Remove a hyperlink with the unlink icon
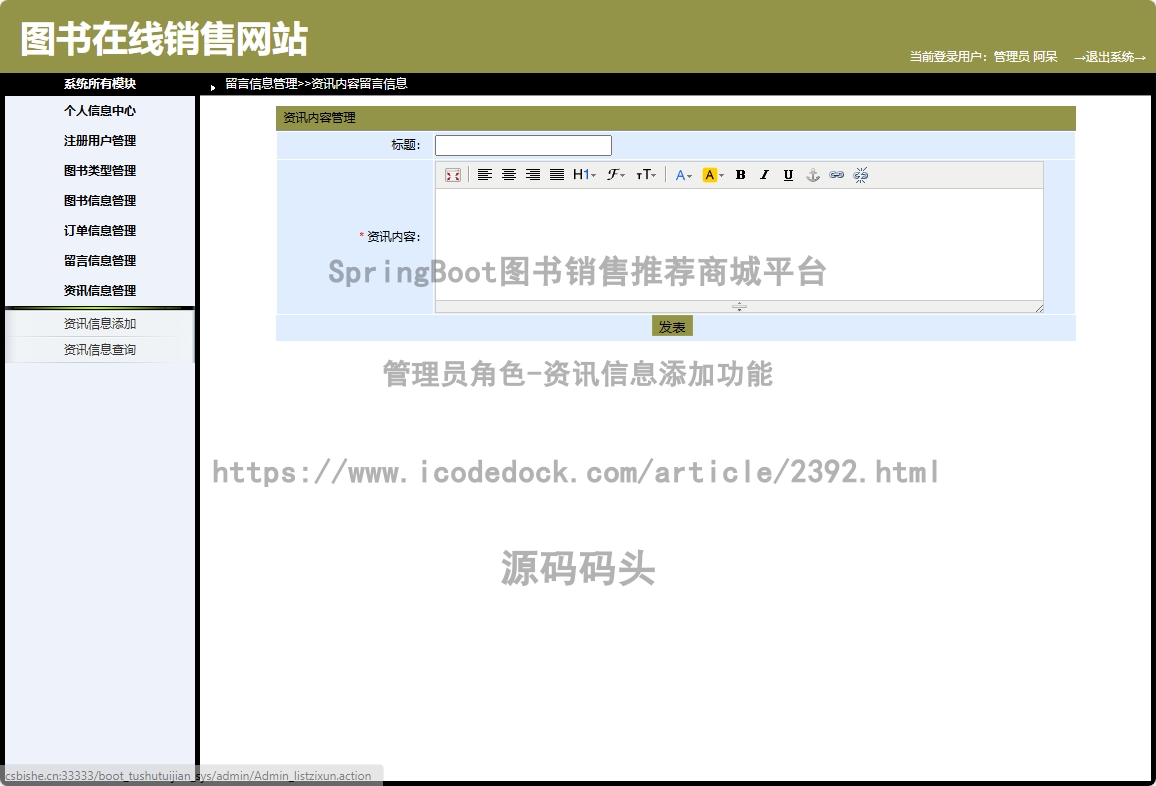The image size is (1156, 786). click(860, 175)
